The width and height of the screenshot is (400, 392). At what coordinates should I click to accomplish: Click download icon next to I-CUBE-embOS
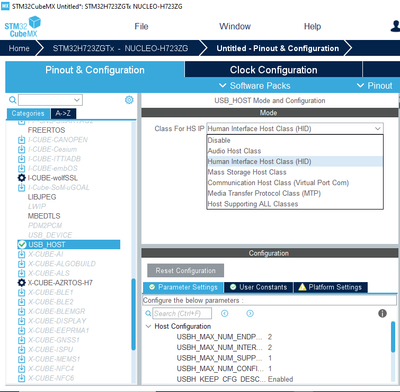21,168
